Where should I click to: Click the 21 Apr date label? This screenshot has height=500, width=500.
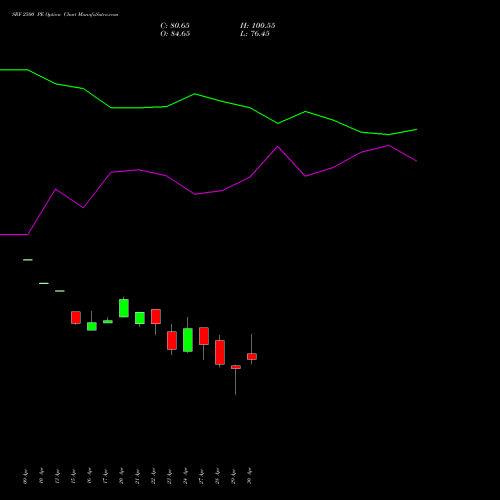point(137,476)
